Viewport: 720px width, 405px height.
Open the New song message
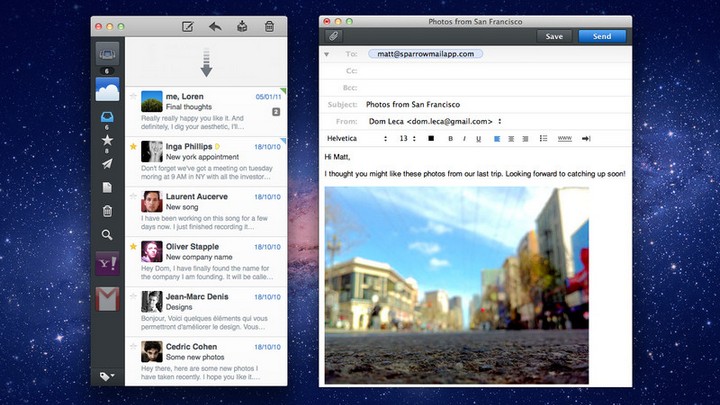click(206, 212)
